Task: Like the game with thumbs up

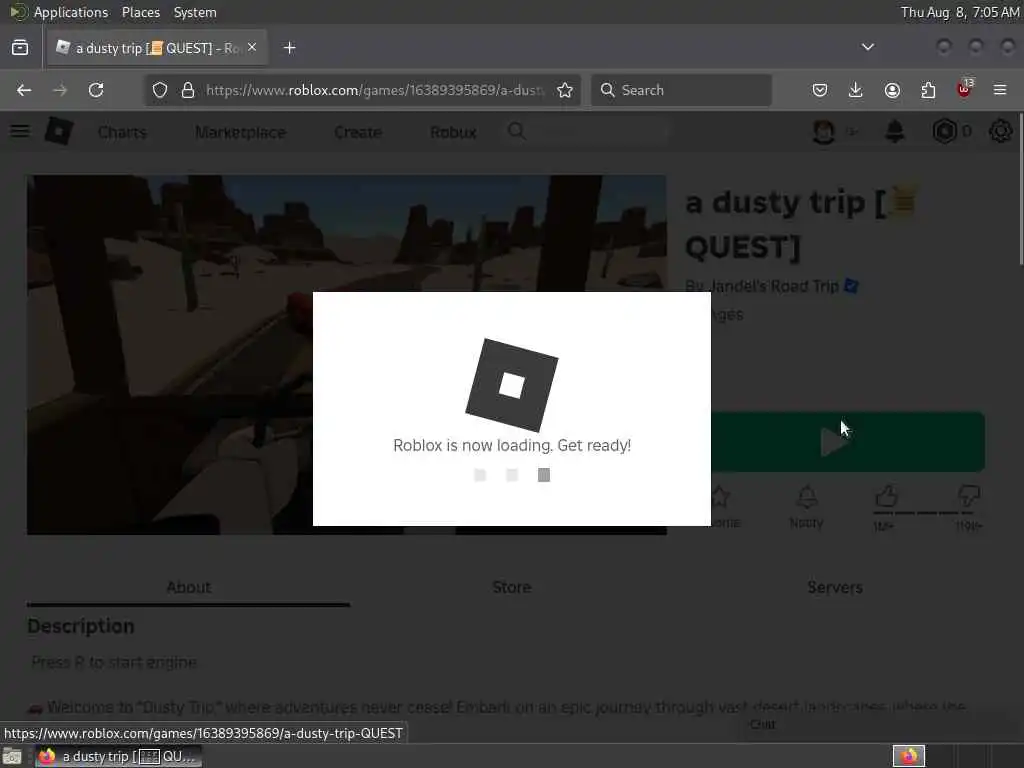Action: point(885,498)
